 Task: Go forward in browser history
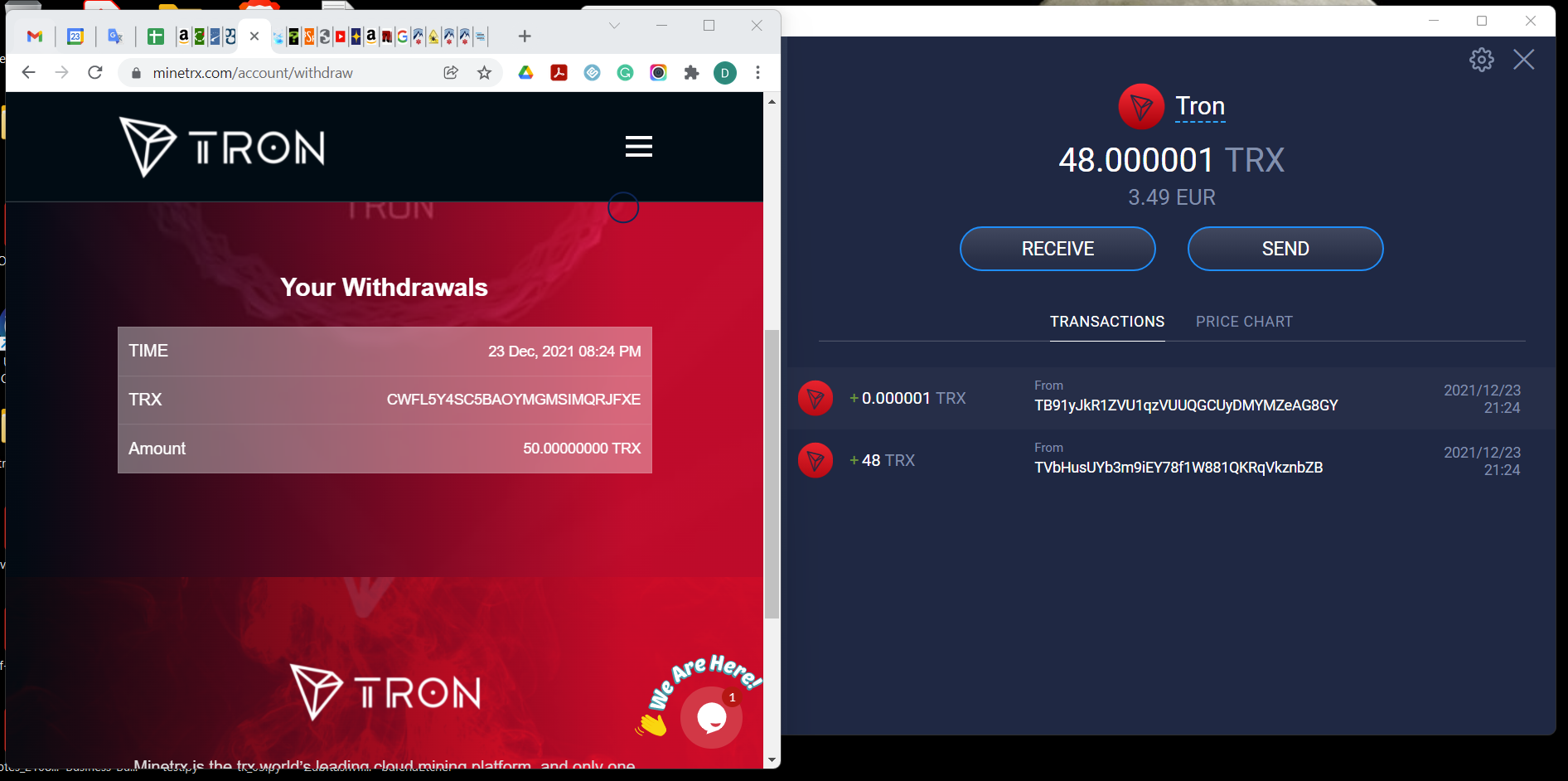61,73
